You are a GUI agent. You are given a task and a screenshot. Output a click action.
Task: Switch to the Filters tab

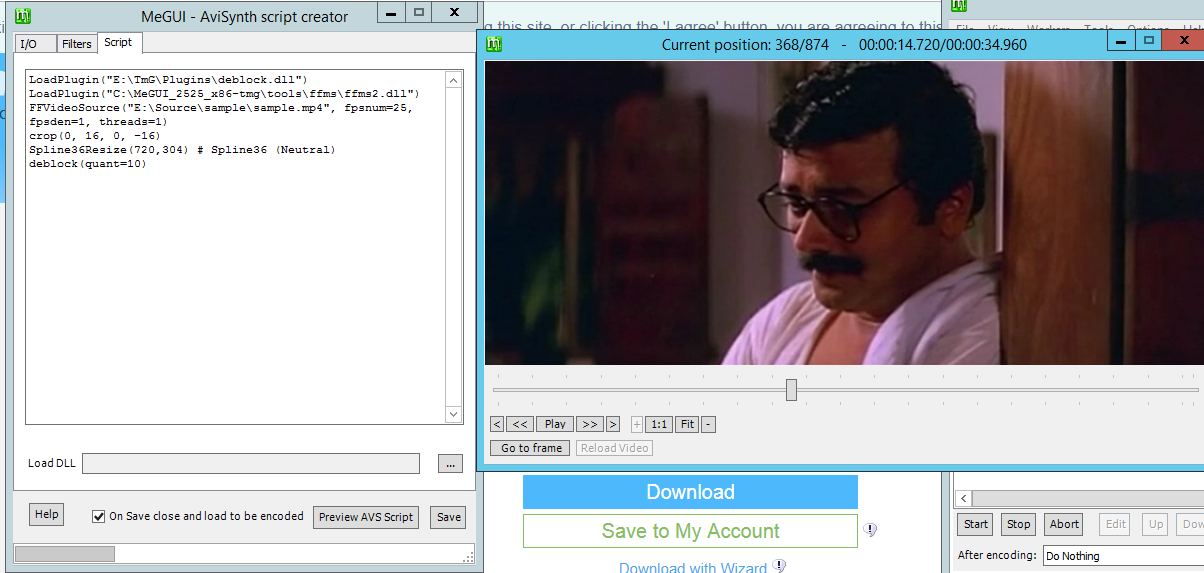click(77, 44)
